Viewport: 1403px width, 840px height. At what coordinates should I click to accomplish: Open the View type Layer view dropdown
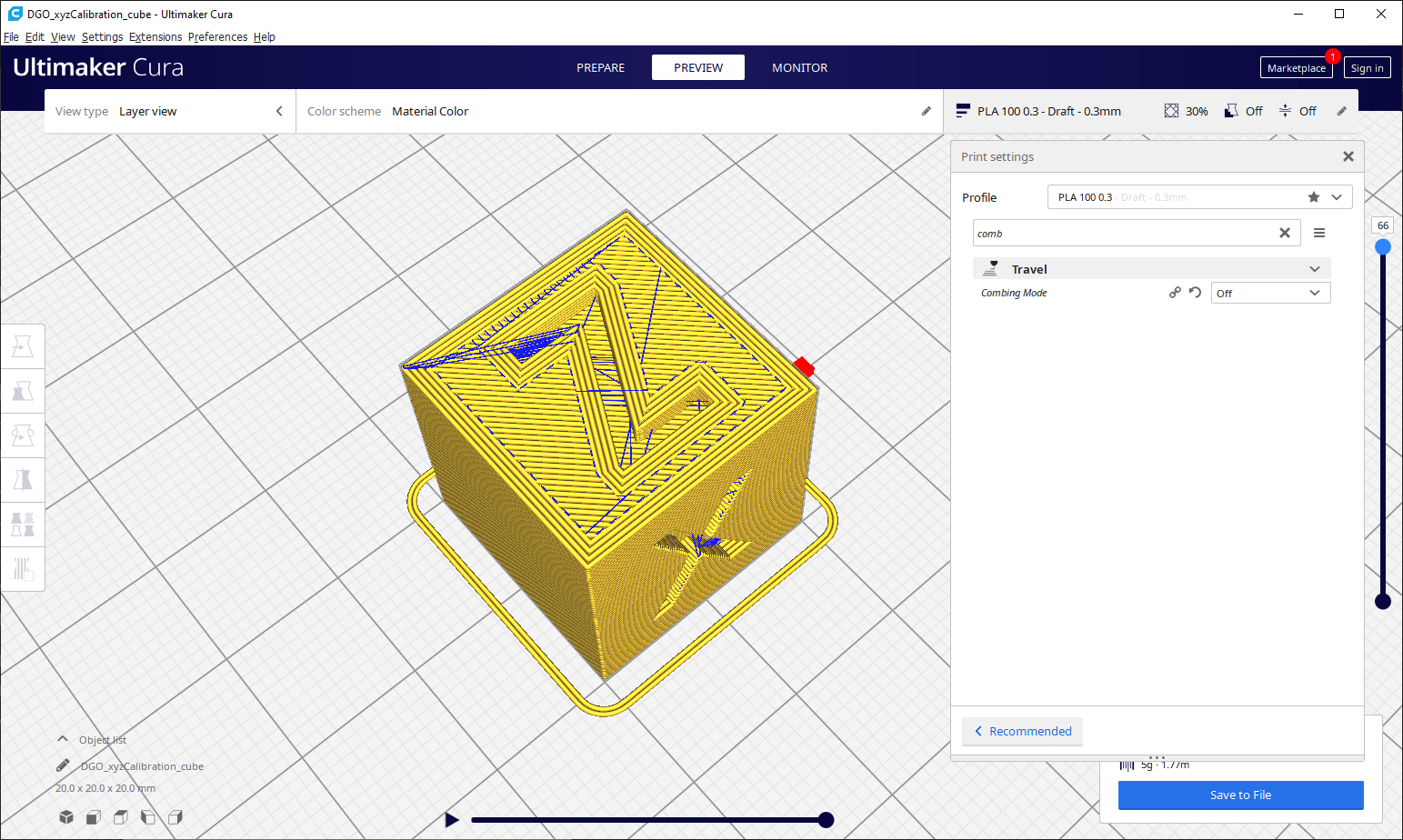(170, 111)
